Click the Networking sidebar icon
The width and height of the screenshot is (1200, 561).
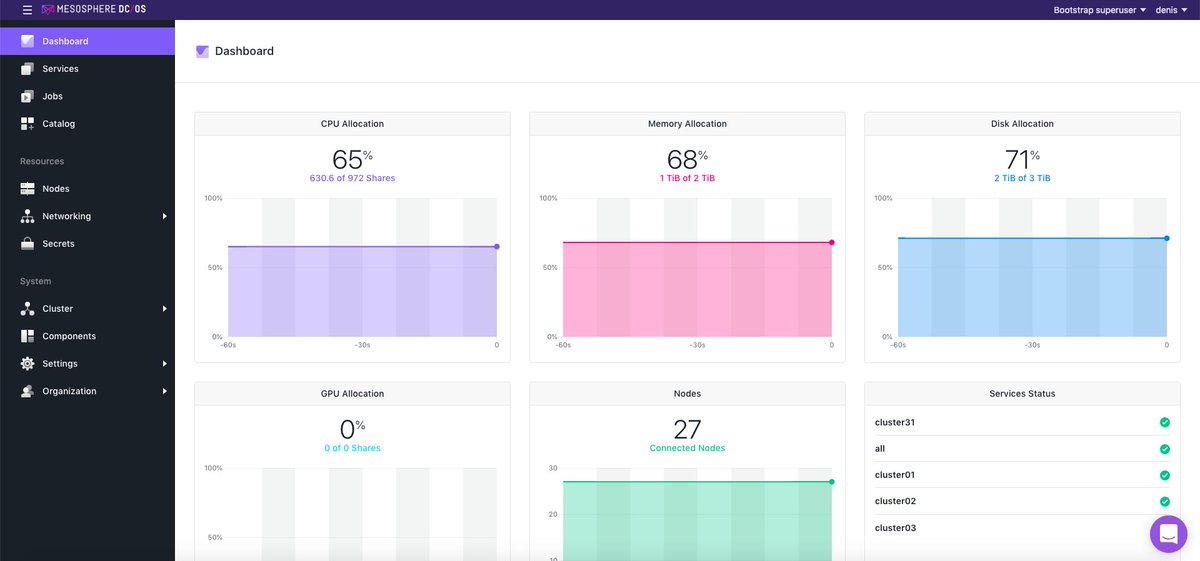27,216
